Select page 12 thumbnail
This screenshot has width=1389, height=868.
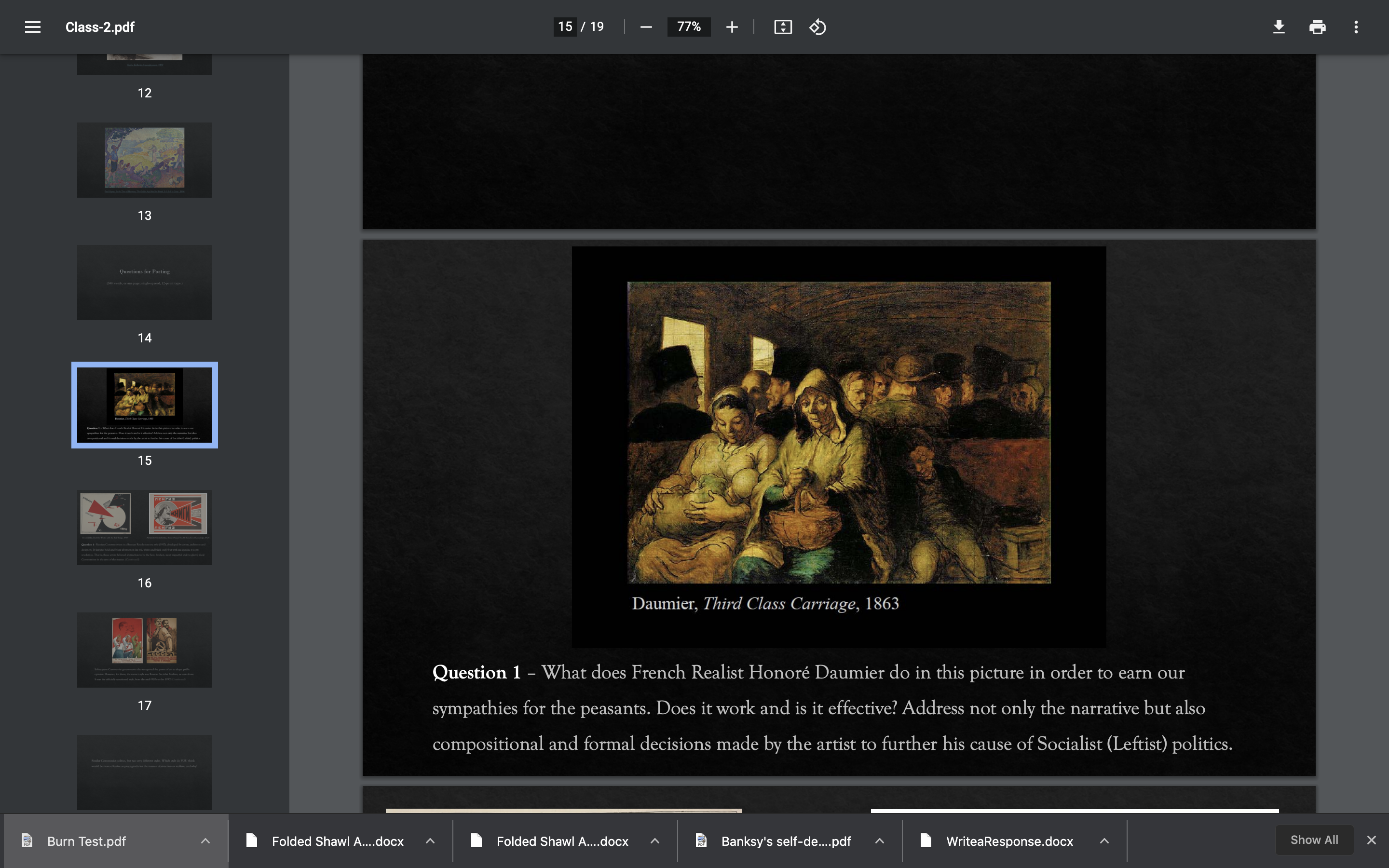point(145,64)
